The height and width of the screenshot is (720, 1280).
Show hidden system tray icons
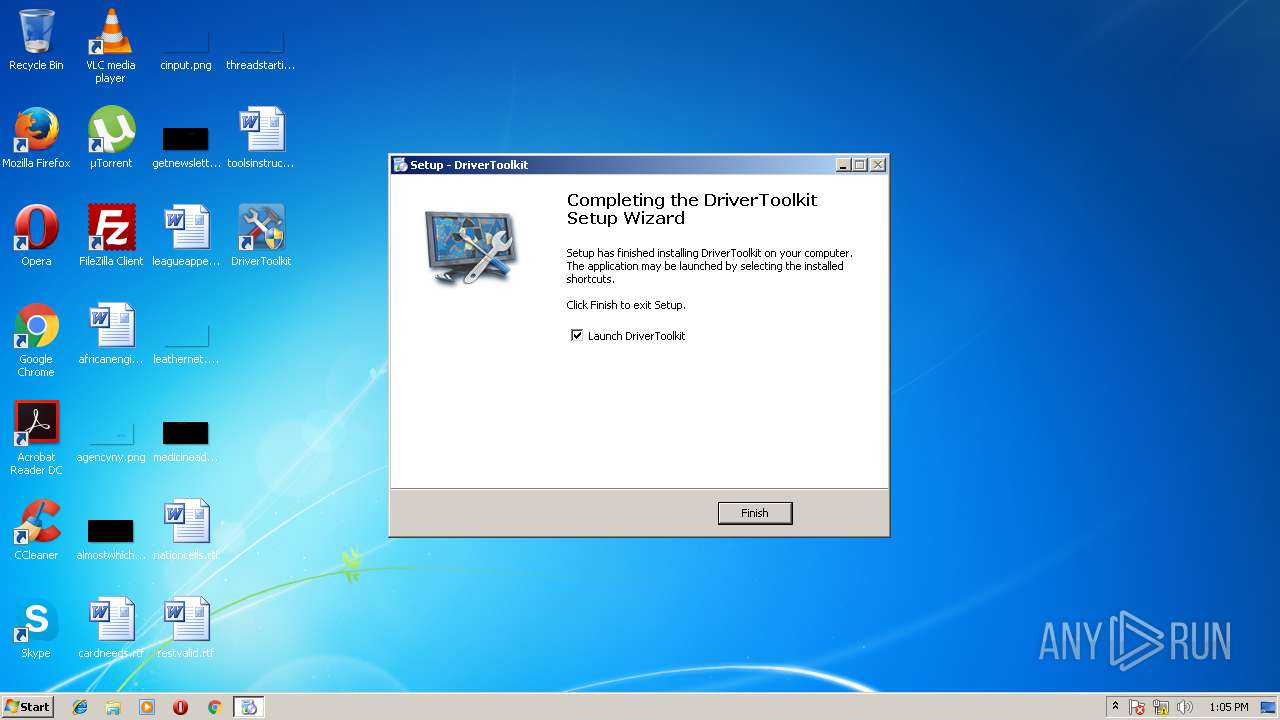coord(1115,707)
